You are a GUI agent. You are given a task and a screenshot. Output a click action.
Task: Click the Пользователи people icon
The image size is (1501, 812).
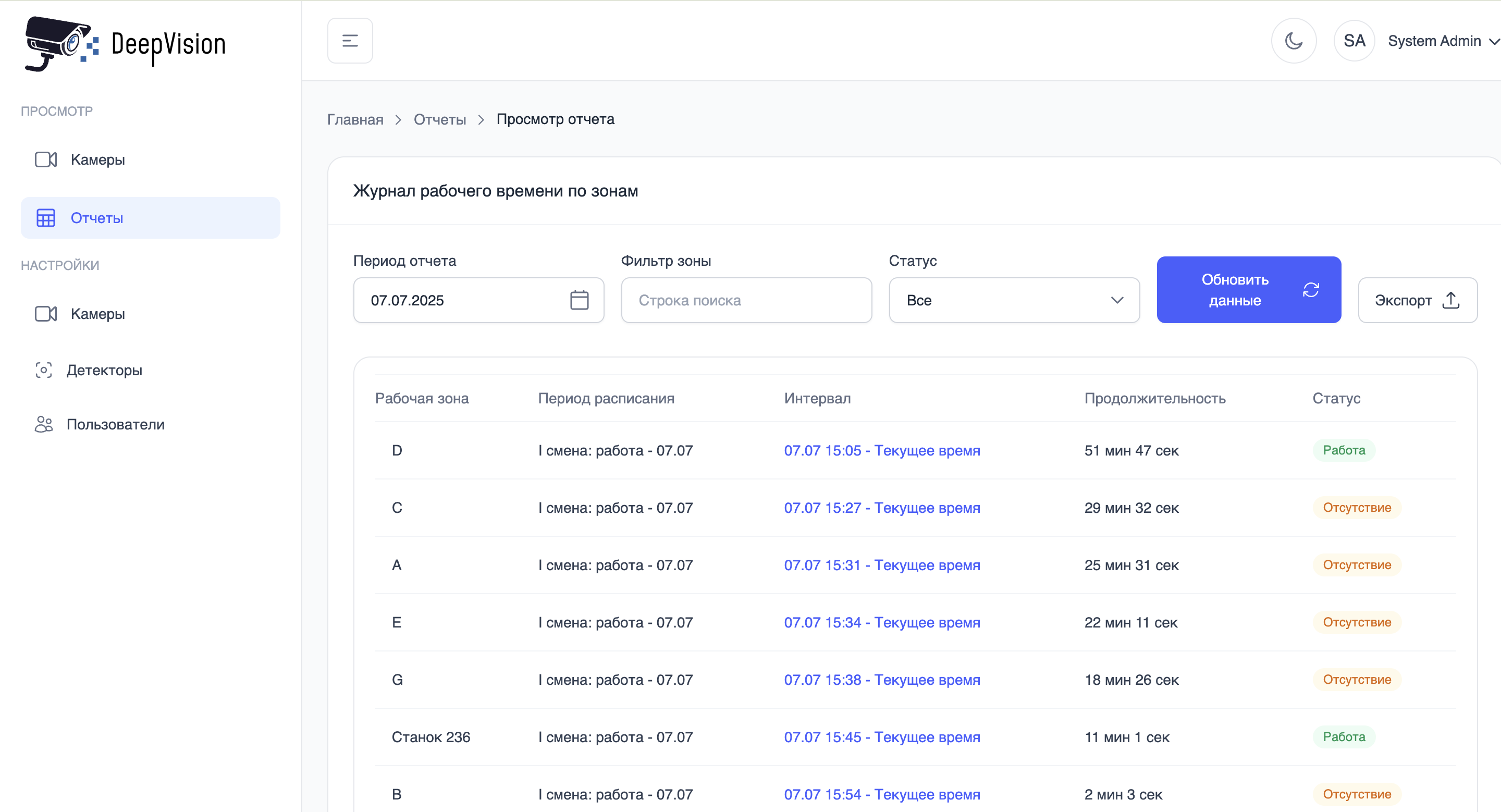point(44,424)
